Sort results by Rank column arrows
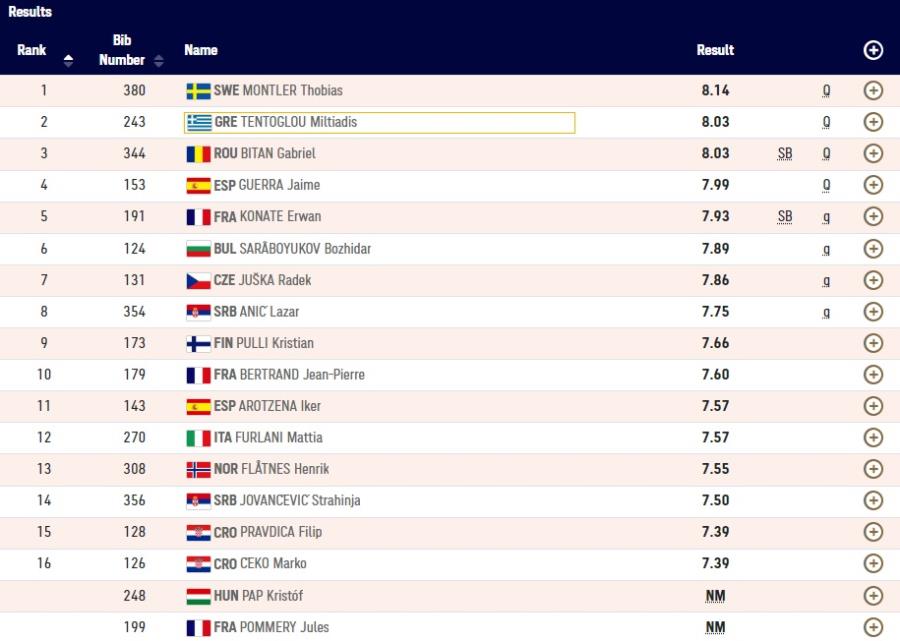The image size is (900, 641). (68, 60)
